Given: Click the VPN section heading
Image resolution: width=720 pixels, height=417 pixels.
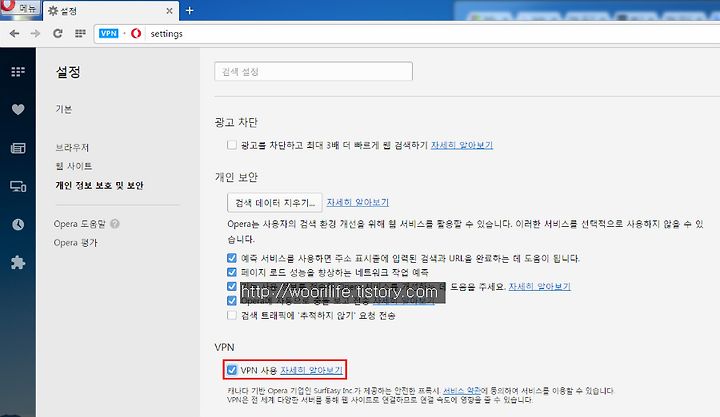Looking at the screenshot, I should coord(224,347).
